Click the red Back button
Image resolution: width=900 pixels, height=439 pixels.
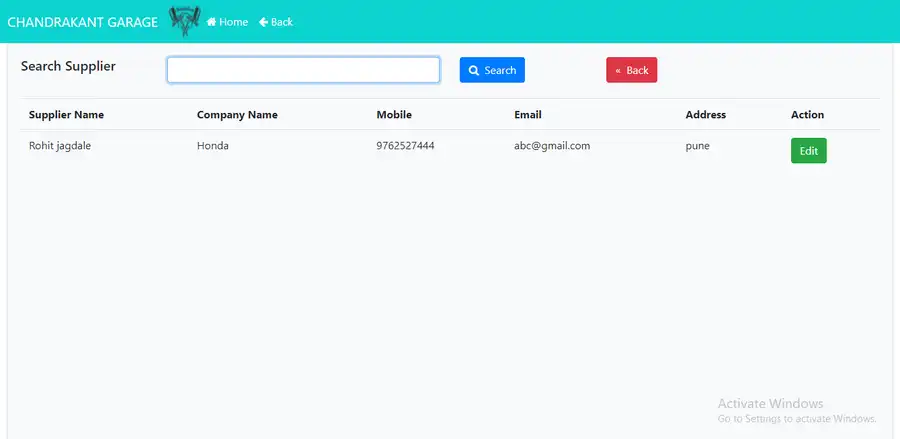coord(631,70)
